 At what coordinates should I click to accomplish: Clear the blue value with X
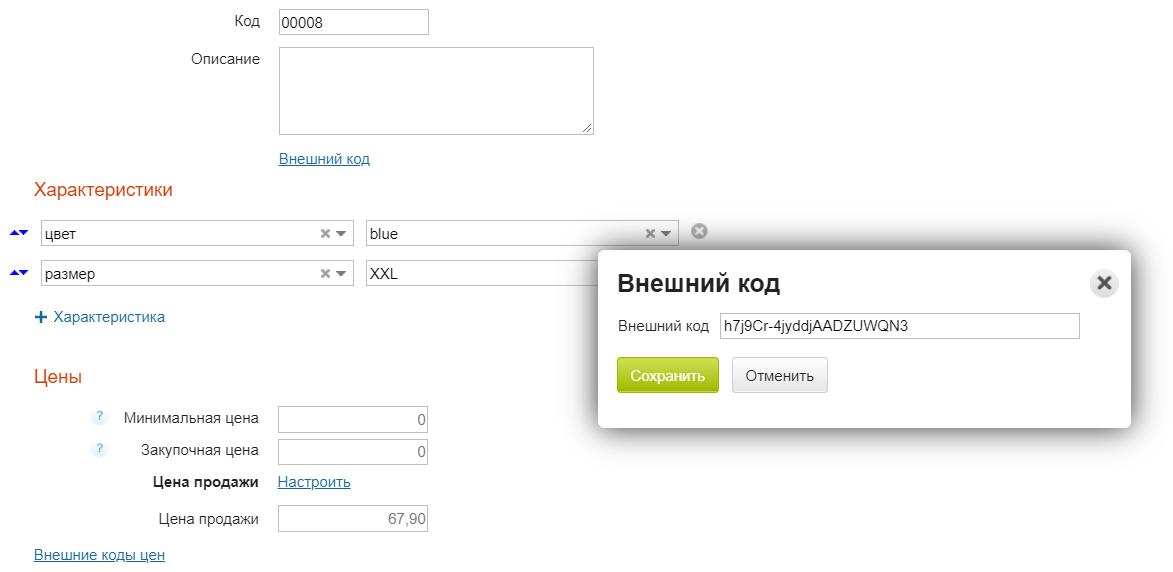coord(650,234)
